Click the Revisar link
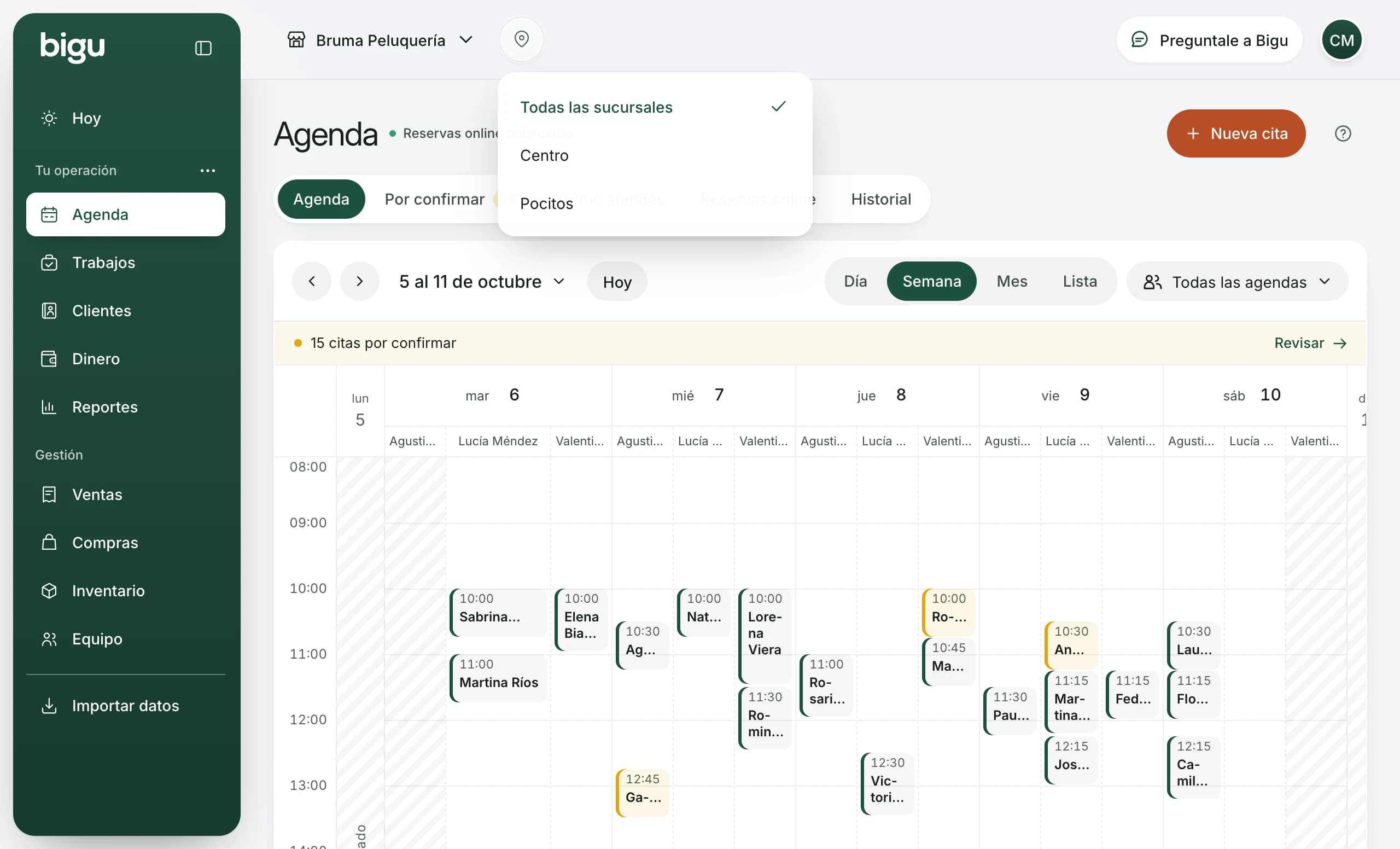 pos(1310,343)
